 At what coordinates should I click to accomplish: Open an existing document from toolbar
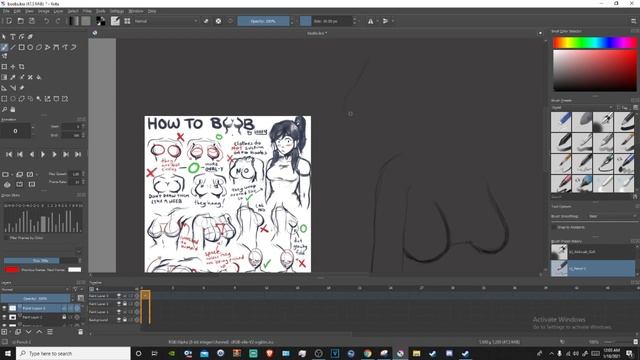tap(20, 21)
